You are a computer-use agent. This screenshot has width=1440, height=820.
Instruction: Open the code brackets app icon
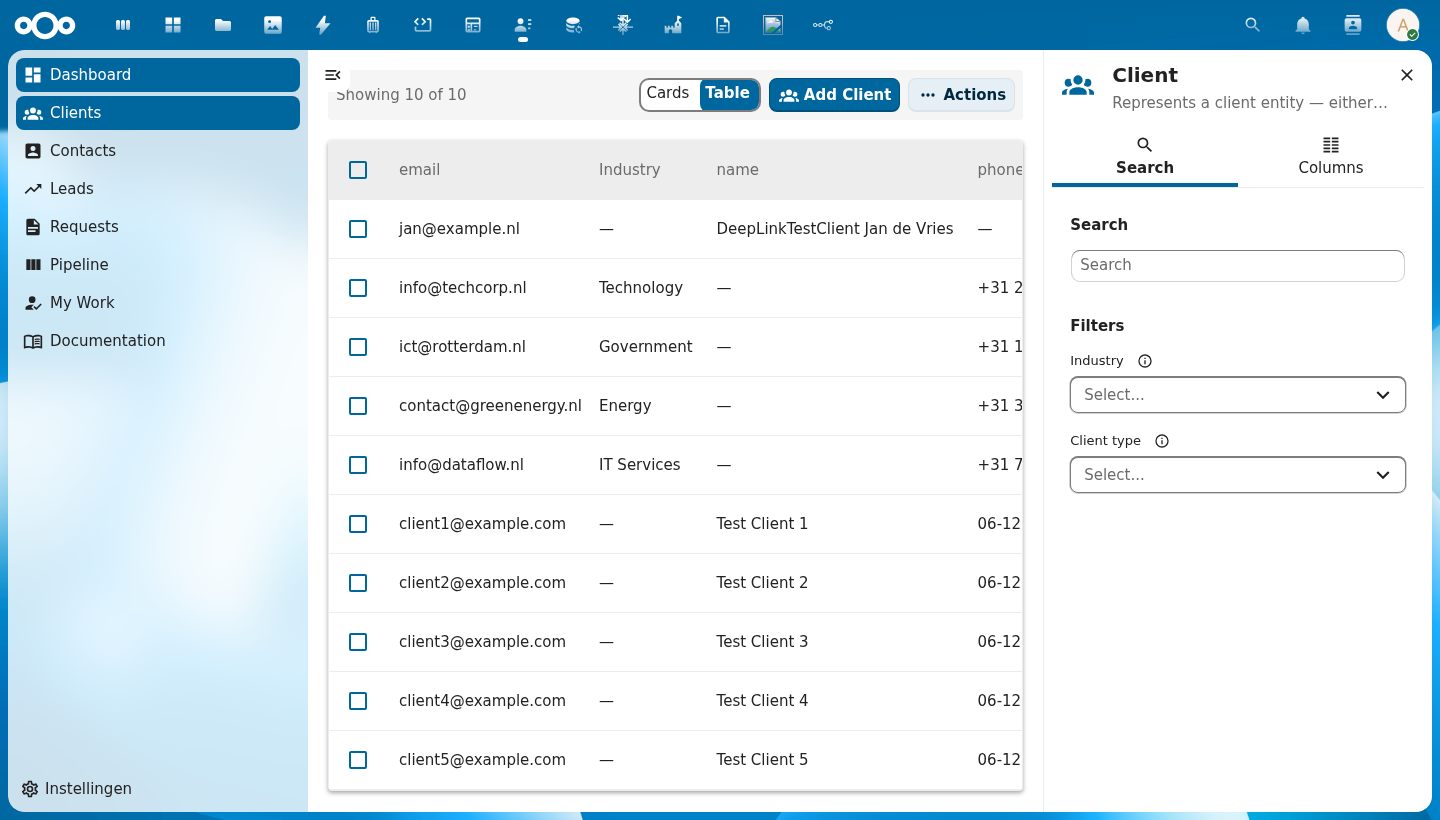[423, 25]
